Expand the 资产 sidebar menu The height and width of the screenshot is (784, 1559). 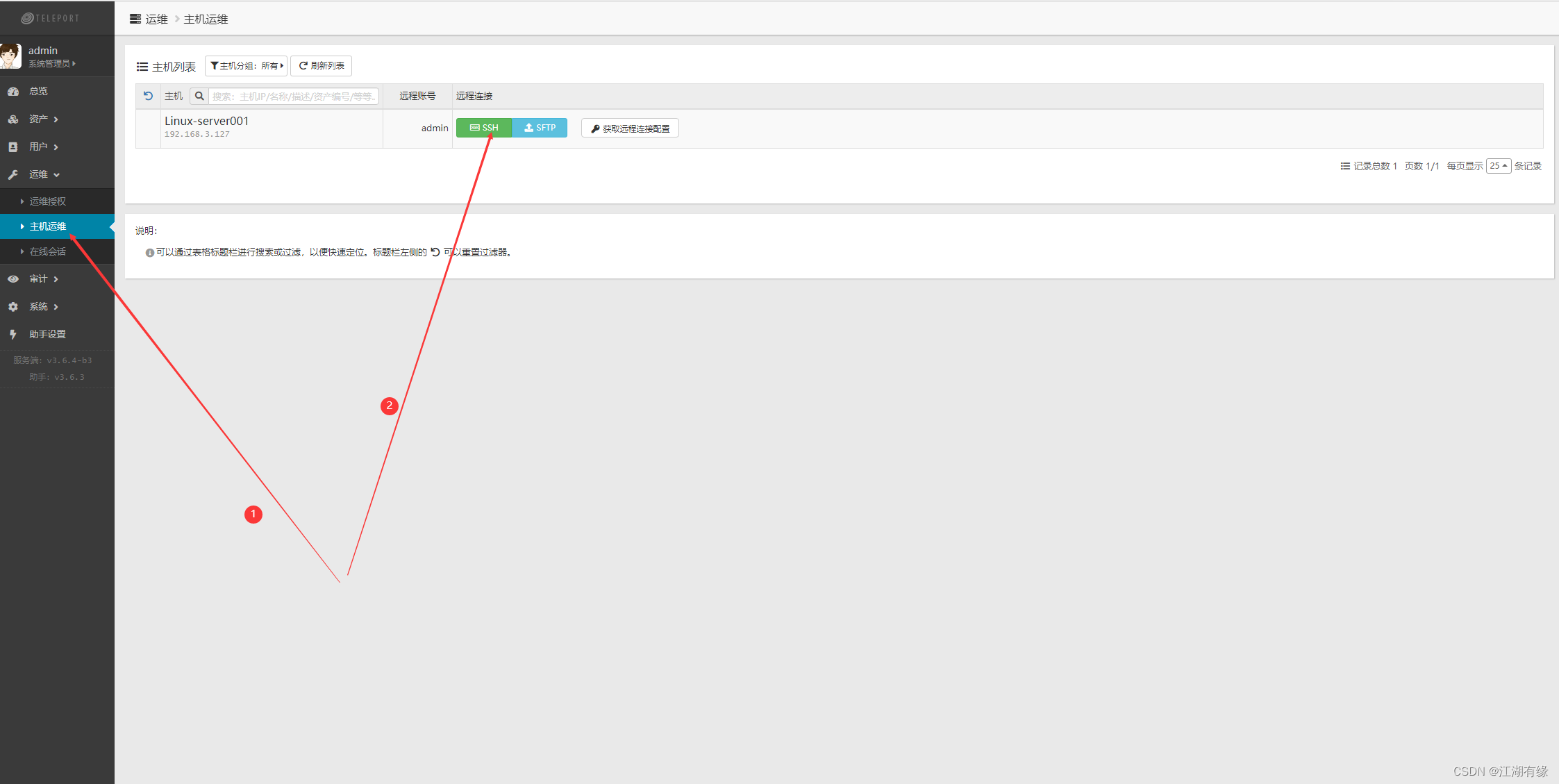[x=42, y=119]
